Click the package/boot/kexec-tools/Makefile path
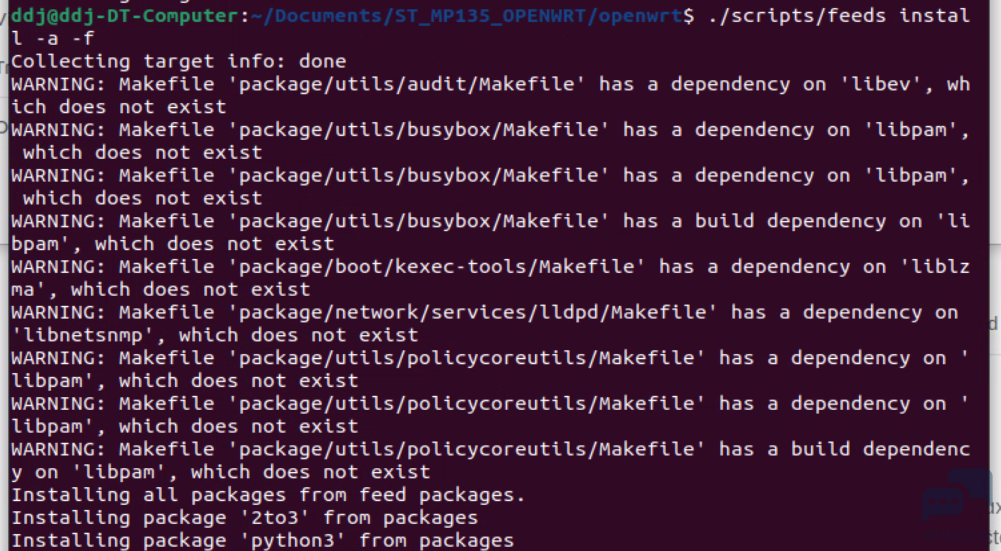The width and height of the screenshot is (1001, 551). click(437, 267)
